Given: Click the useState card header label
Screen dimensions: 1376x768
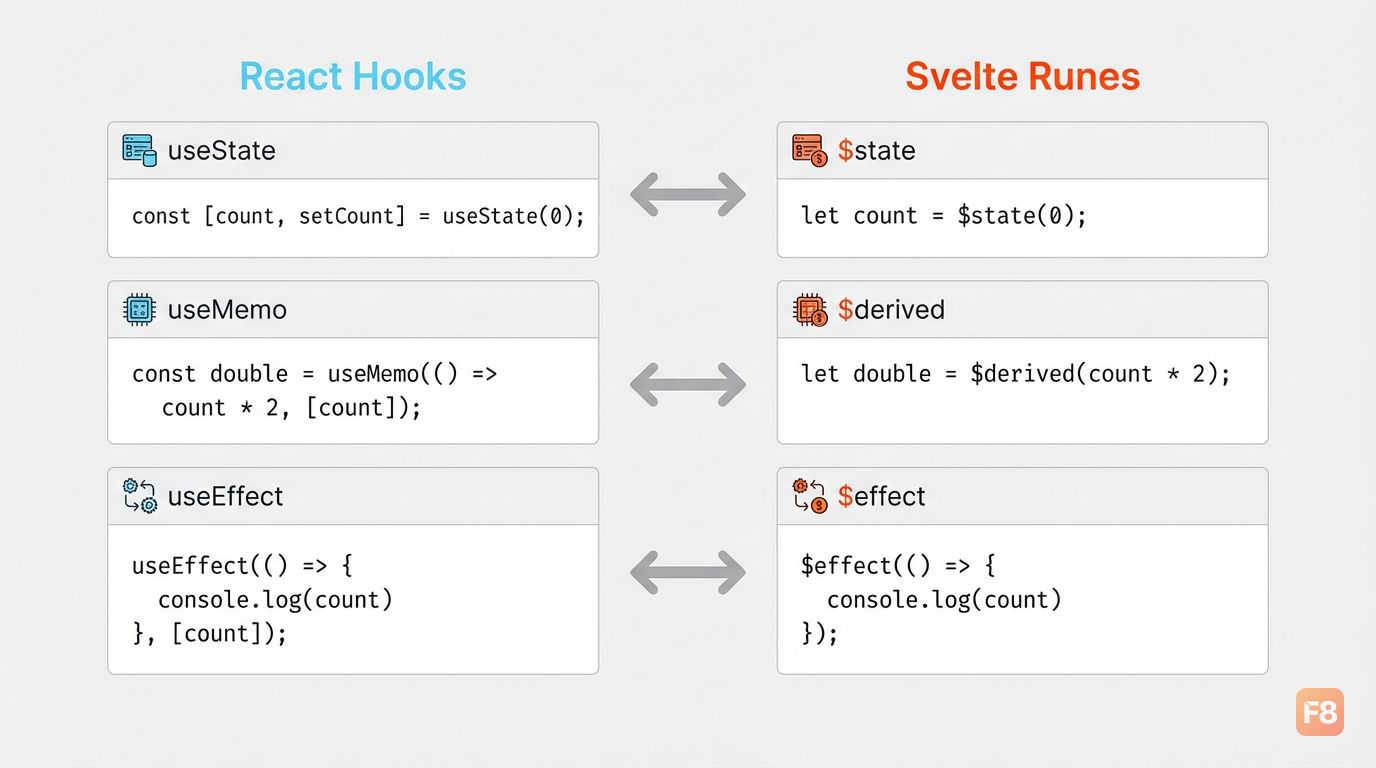Looking at the screenshot, I should tap(222, 150).
